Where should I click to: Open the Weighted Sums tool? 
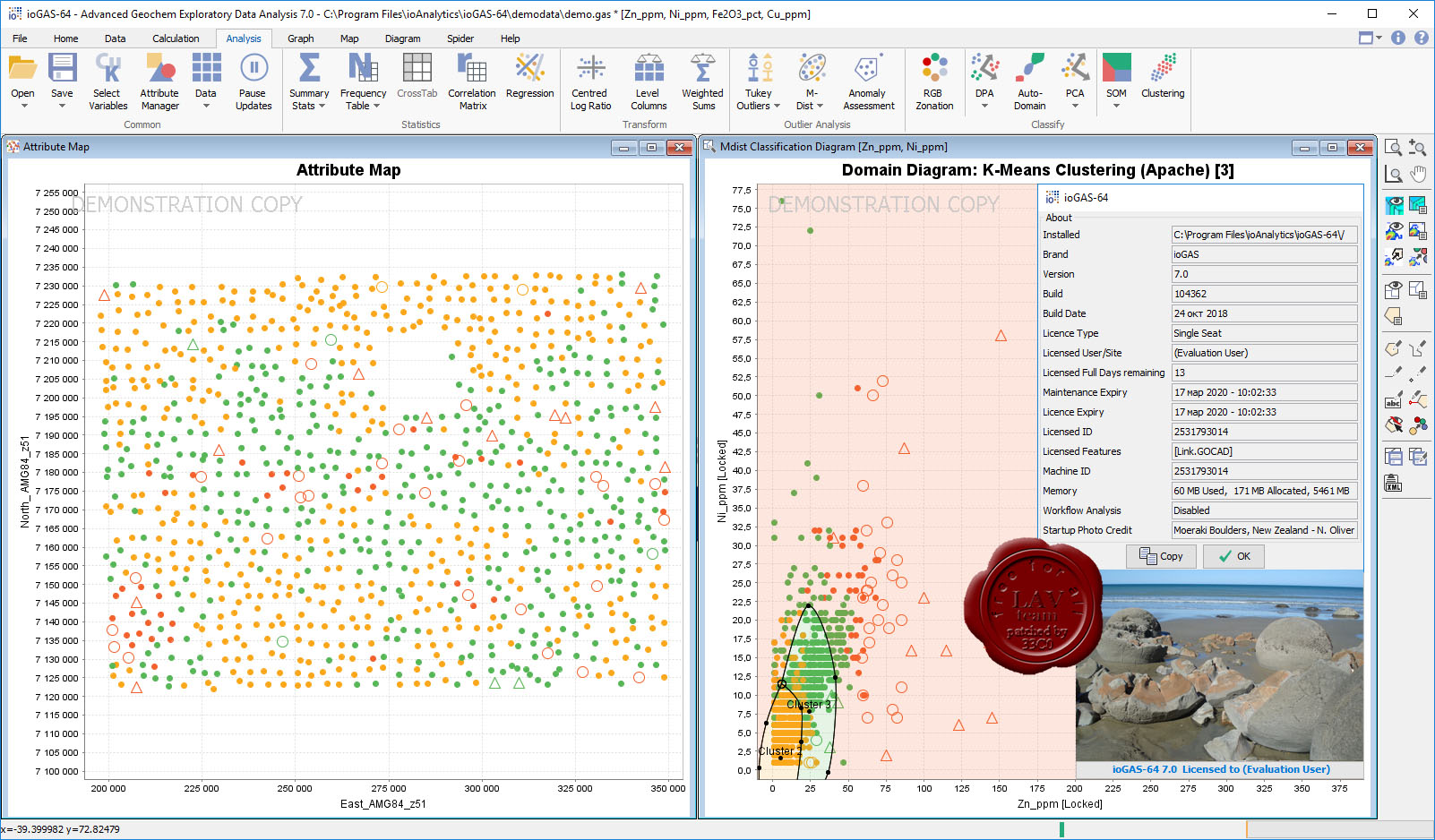coord(703,81)
